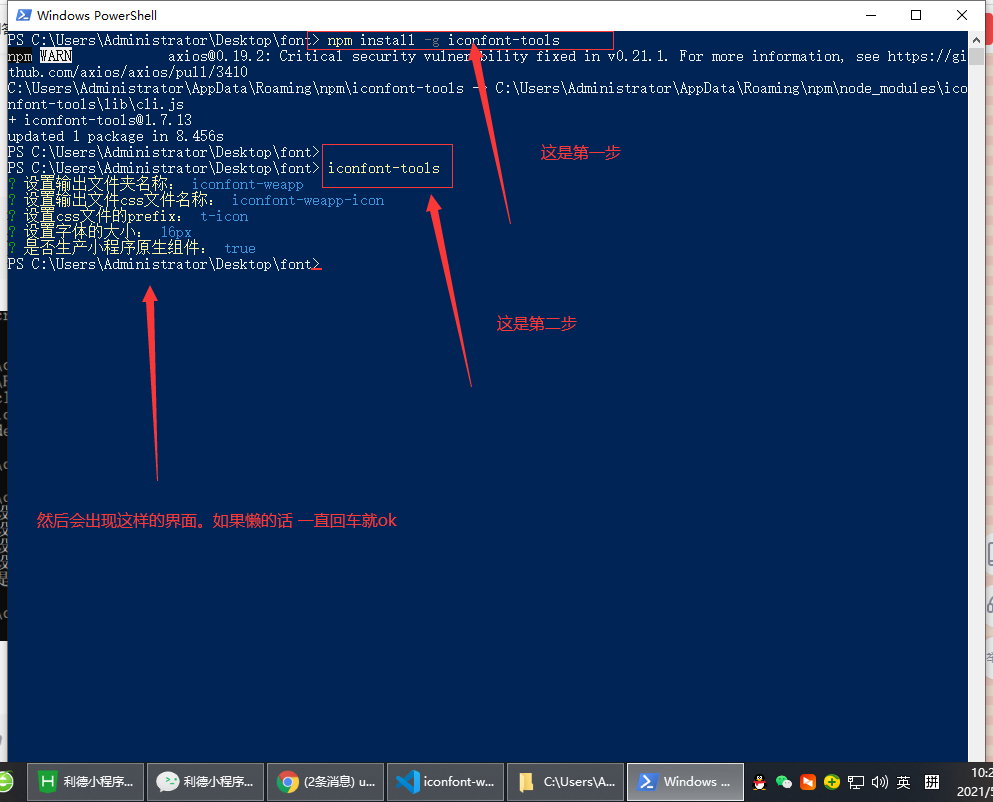Image resolution: width=993 pixels, height=802 pixels.
Task: Click the iconfont-weapp folder name value
Action: pos(248,184)
